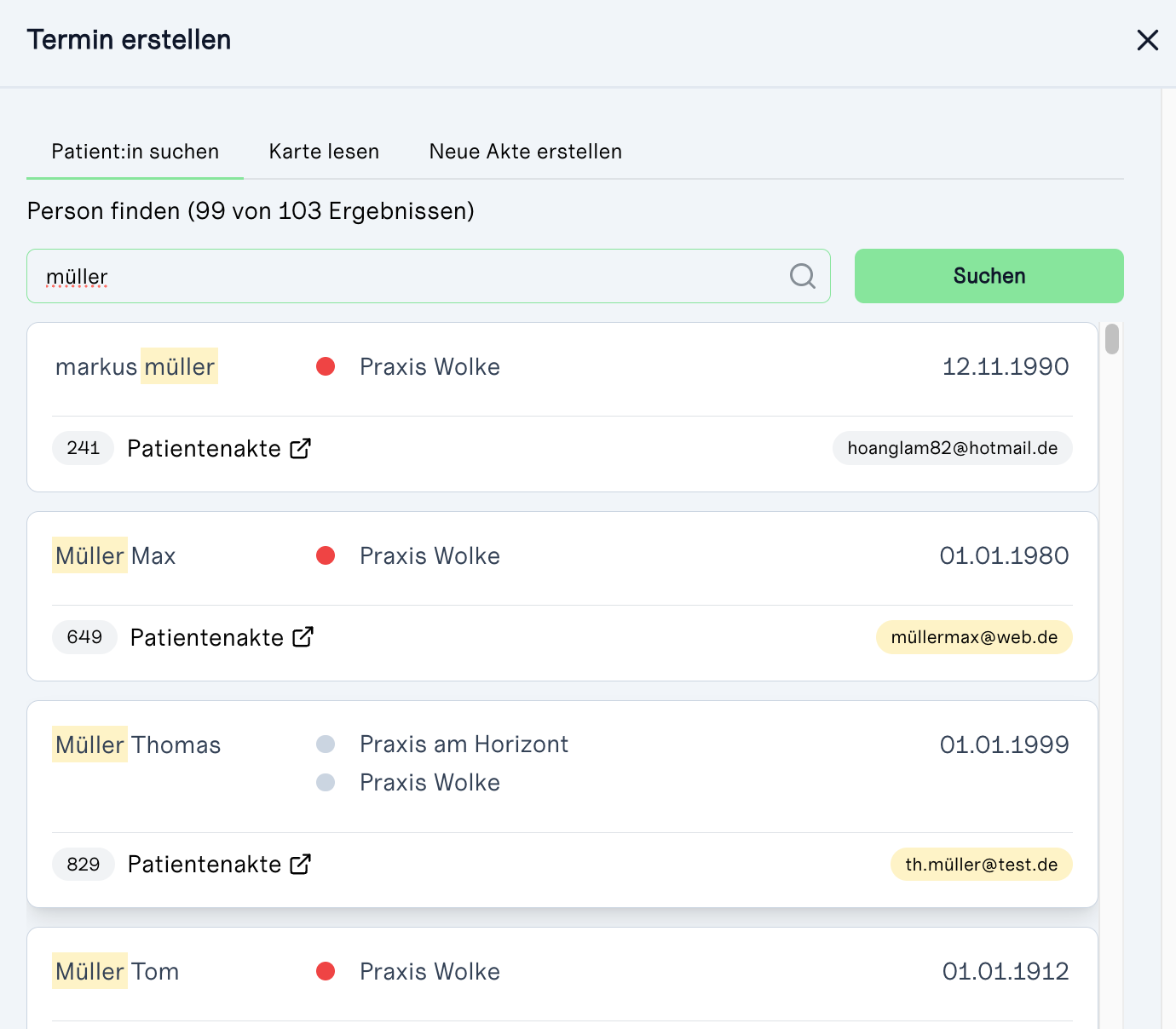Open external link icon for Müller Max's Patientenakte
1176x1029 pixels.
[303, 637]
